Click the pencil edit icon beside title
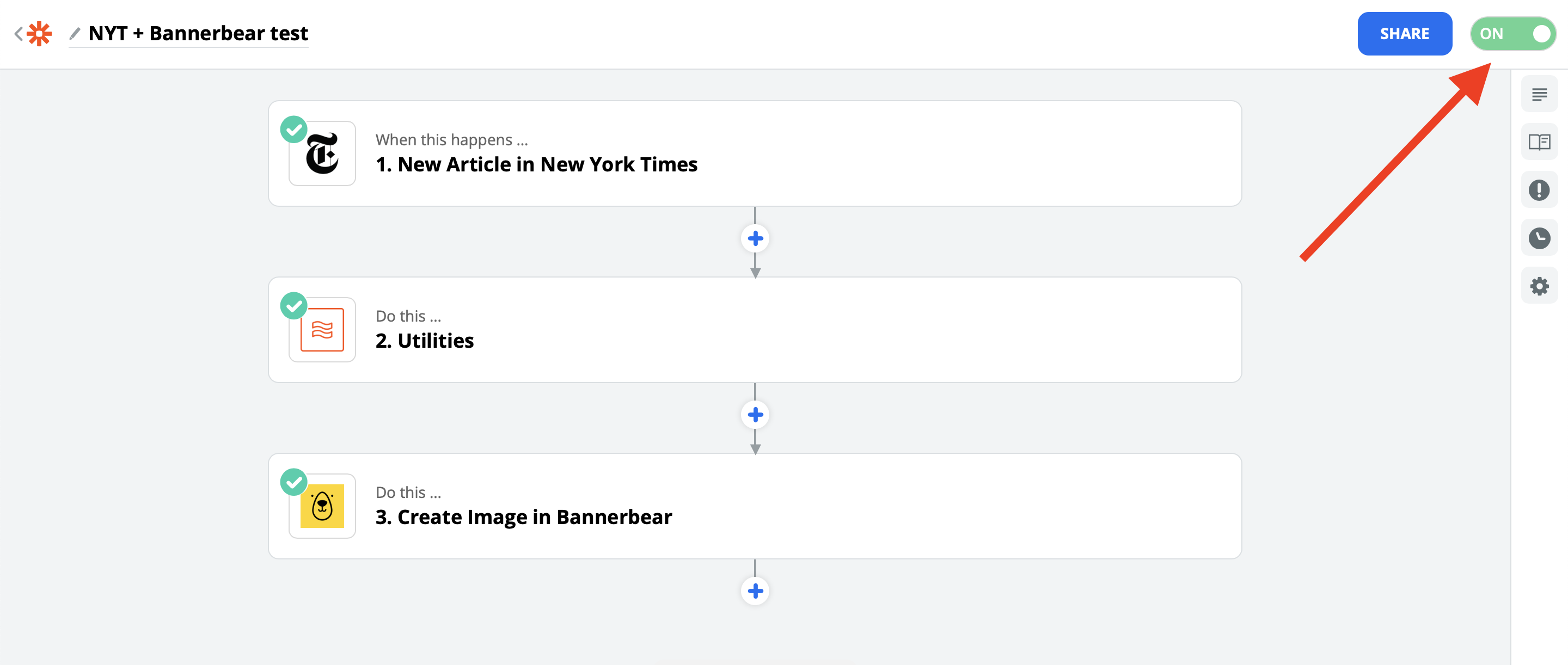Screen dimensions: 1568x665 coord(75,33)
